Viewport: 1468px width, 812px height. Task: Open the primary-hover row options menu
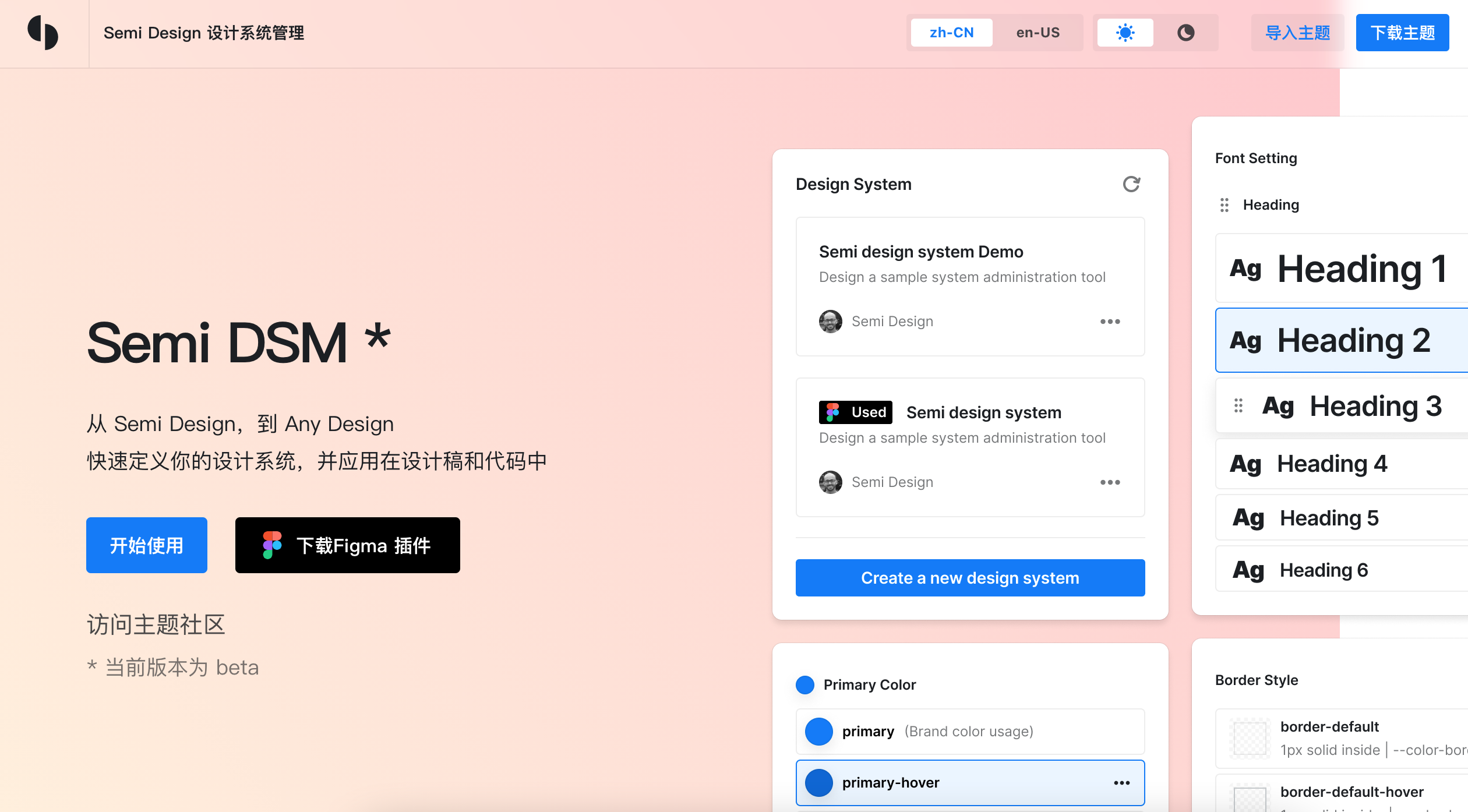pyautogui.click(x=1121, y=783)
